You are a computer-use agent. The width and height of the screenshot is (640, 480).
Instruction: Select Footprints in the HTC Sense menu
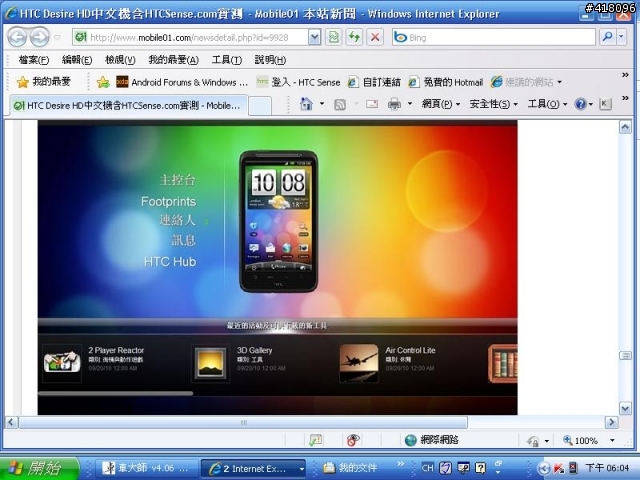[169, 201]
